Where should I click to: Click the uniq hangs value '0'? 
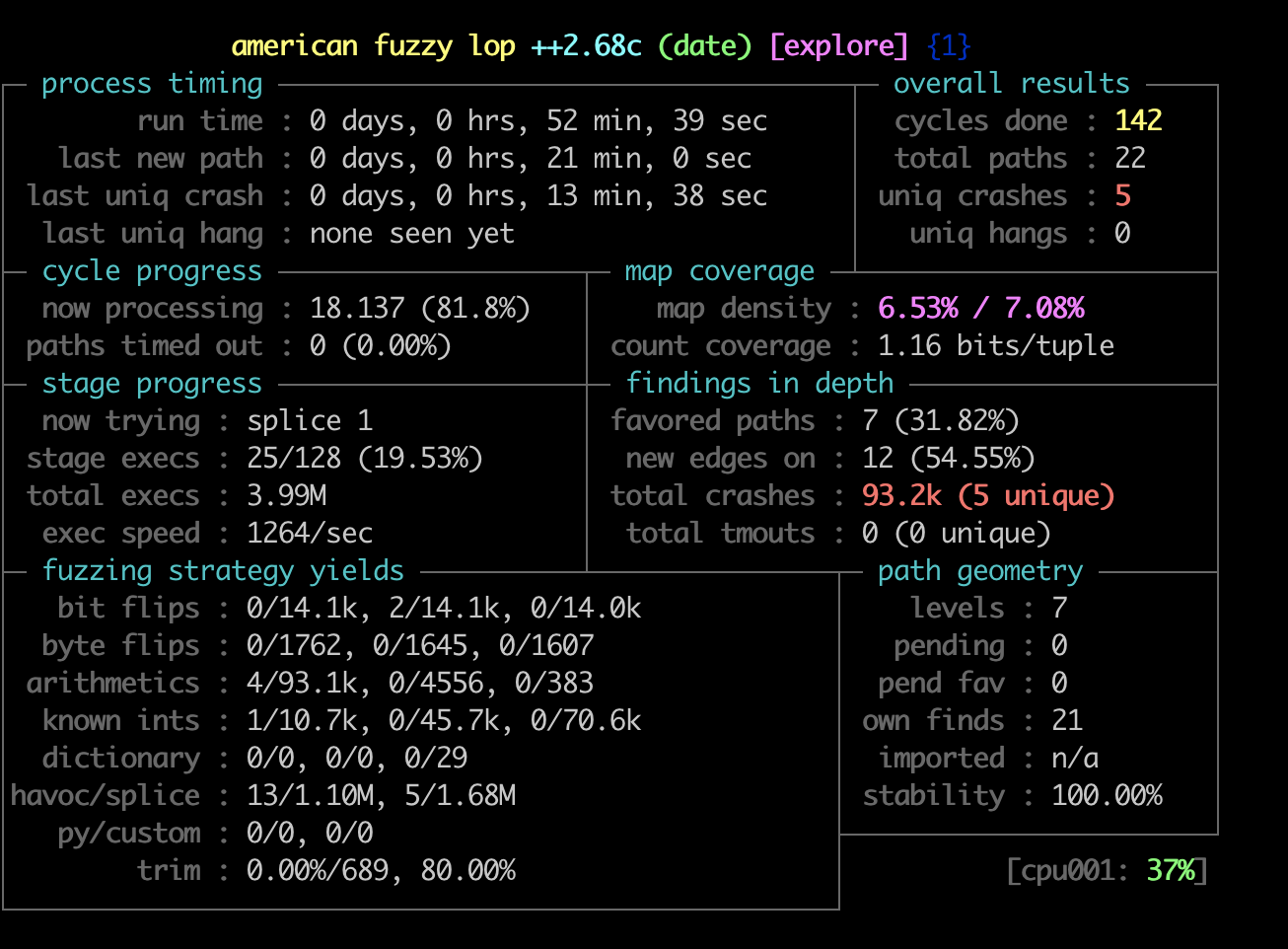point(1122,234)
